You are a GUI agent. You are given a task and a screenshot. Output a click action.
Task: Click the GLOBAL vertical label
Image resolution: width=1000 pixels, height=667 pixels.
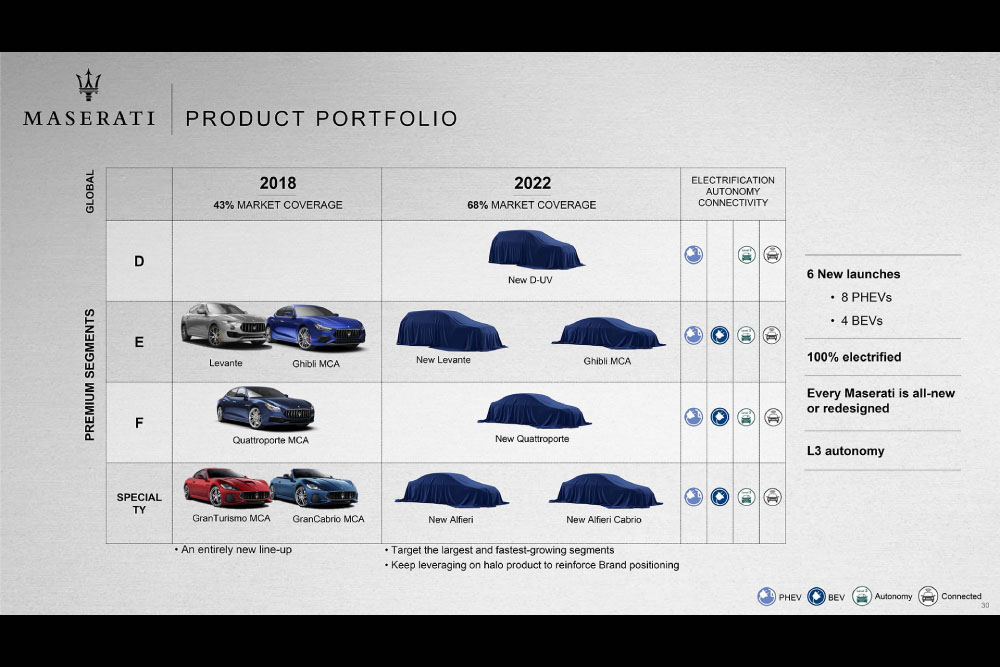90,191
